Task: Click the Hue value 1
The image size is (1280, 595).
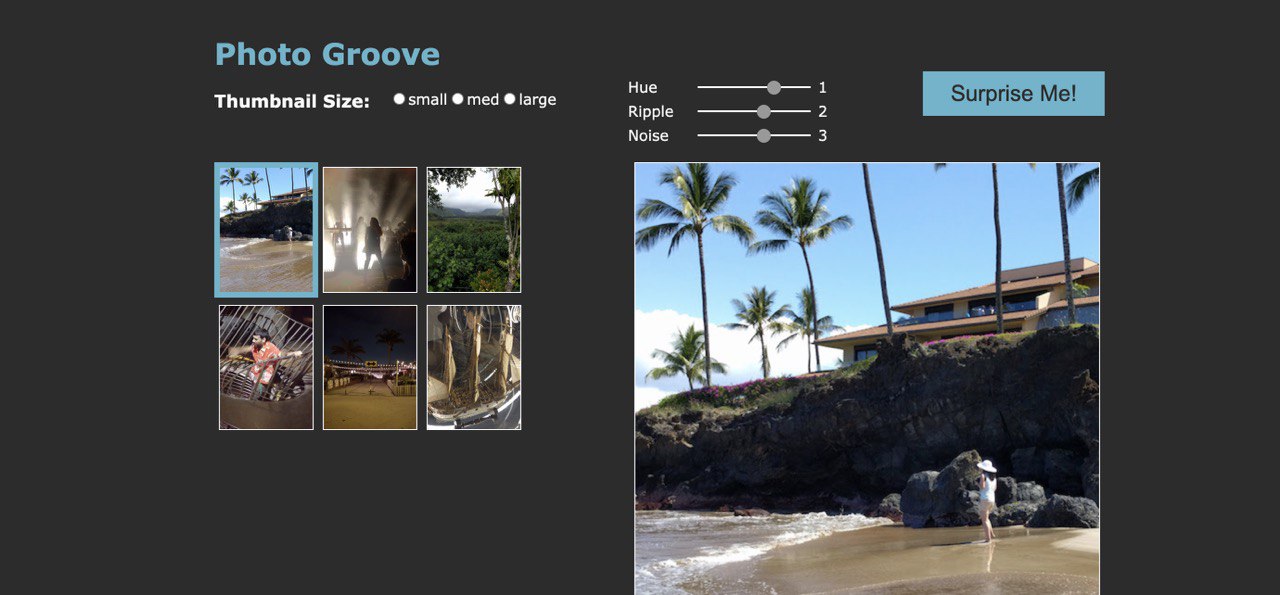Action: click(823, 88)
